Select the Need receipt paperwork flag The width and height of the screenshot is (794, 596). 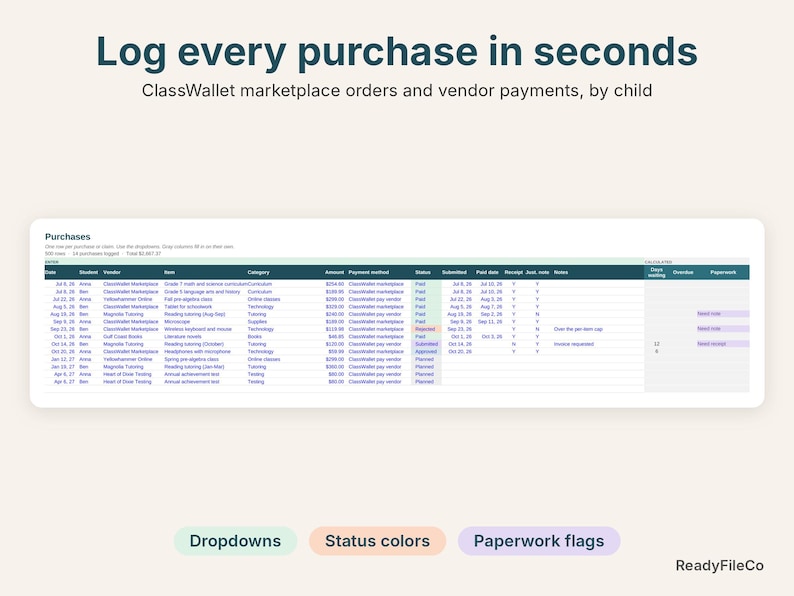coord(723,344)
